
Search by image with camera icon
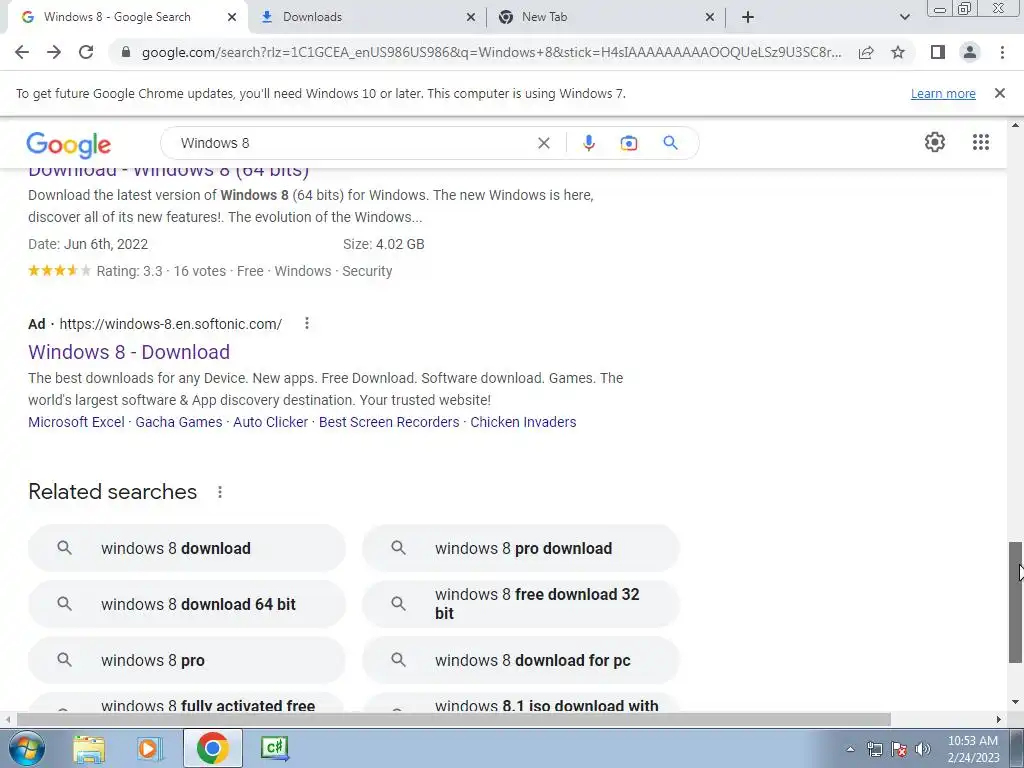(629, 143)
